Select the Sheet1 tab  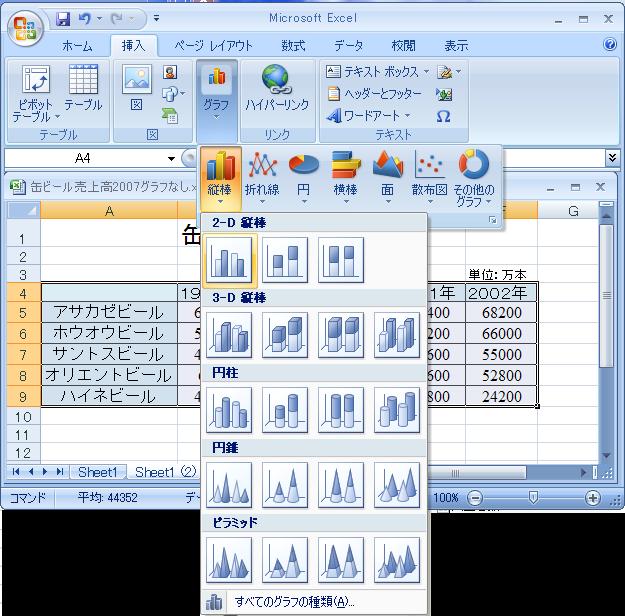coord(98,472)
